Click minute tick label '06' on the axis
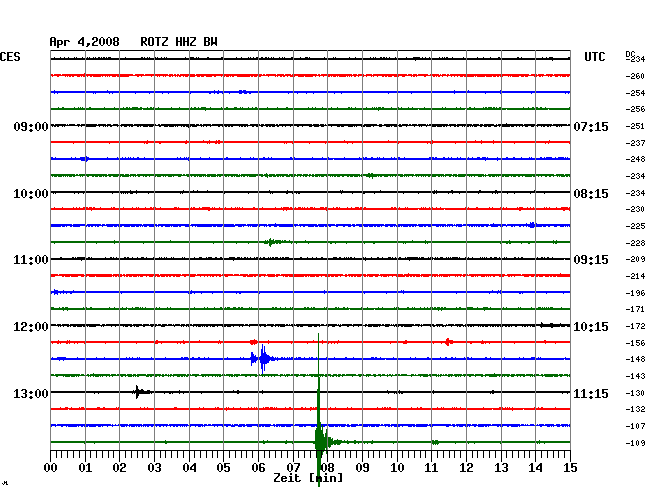This screenshot has width=650, height=494. [258, 468]
